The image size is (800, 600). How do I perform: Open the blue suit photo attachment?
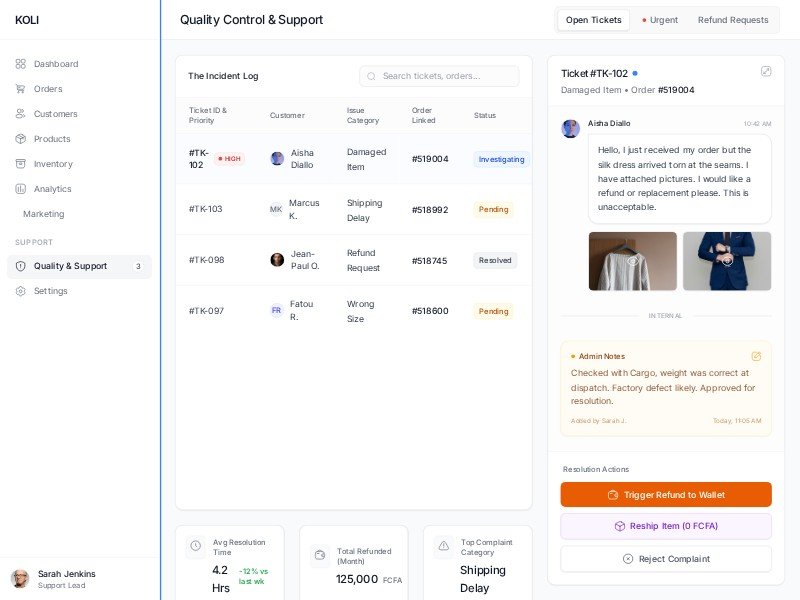[727, 261]
